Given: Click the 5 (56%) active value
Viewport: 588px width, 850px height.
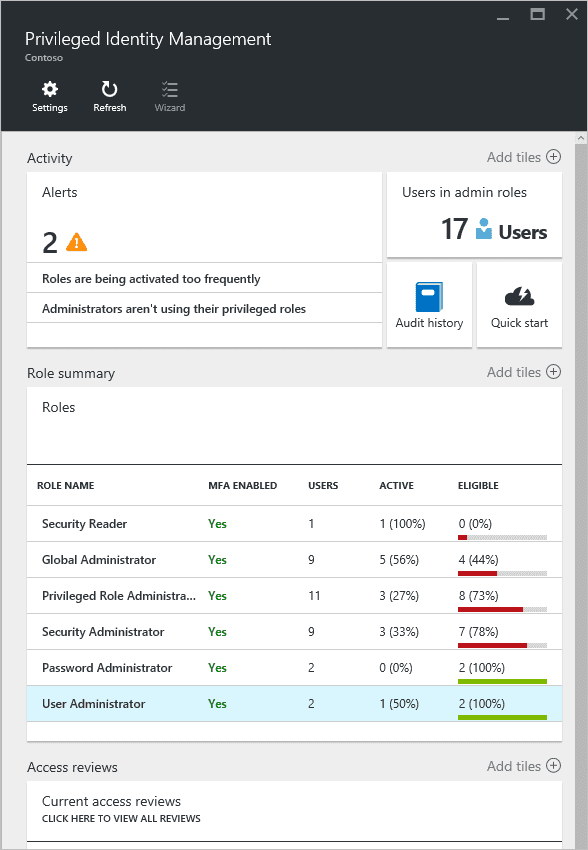Looking at the screenshot, I should click(x=399, y=560).
